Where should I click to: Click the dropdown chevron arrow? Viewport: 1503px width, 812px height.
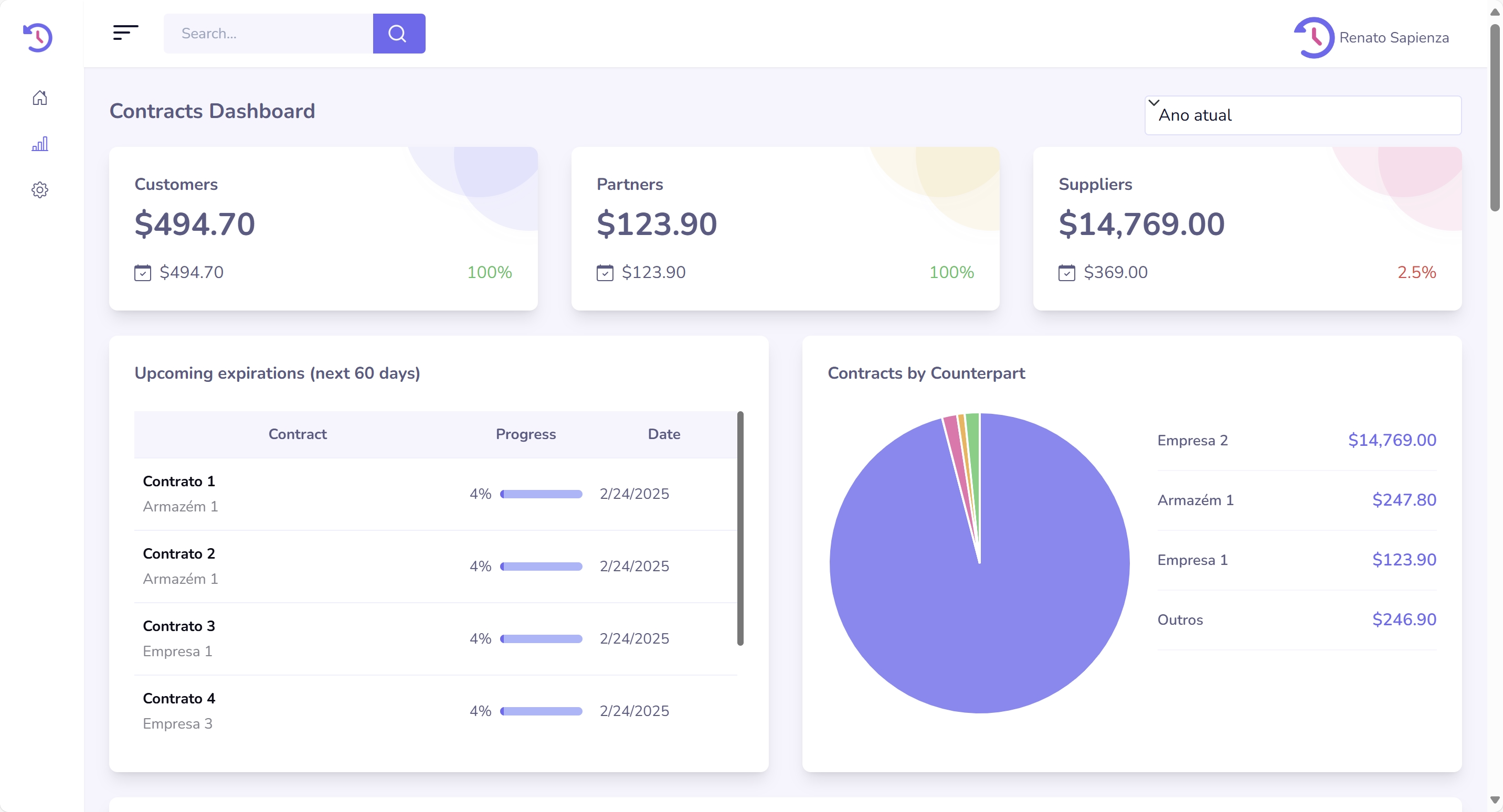1153,103
